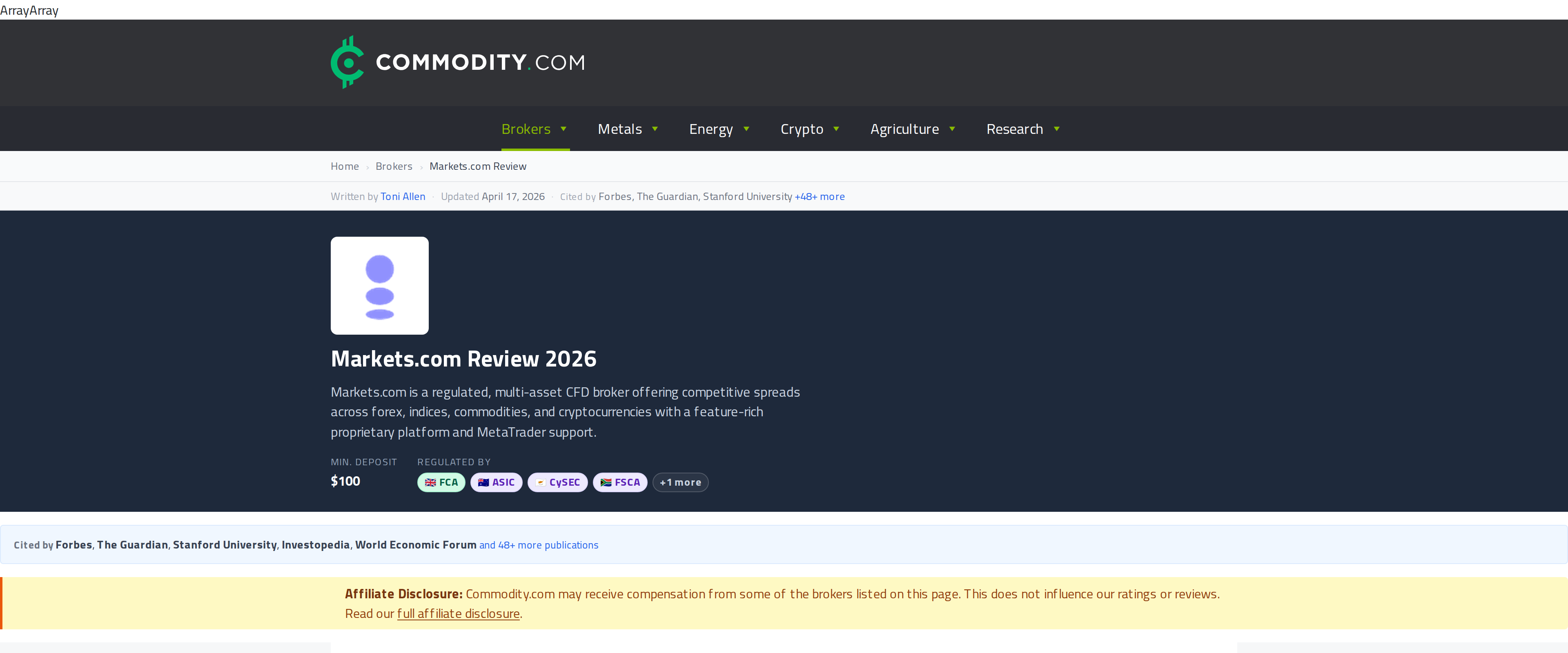
Task: Click the Markets.com Review breadcrumb text
Action: 478,166
